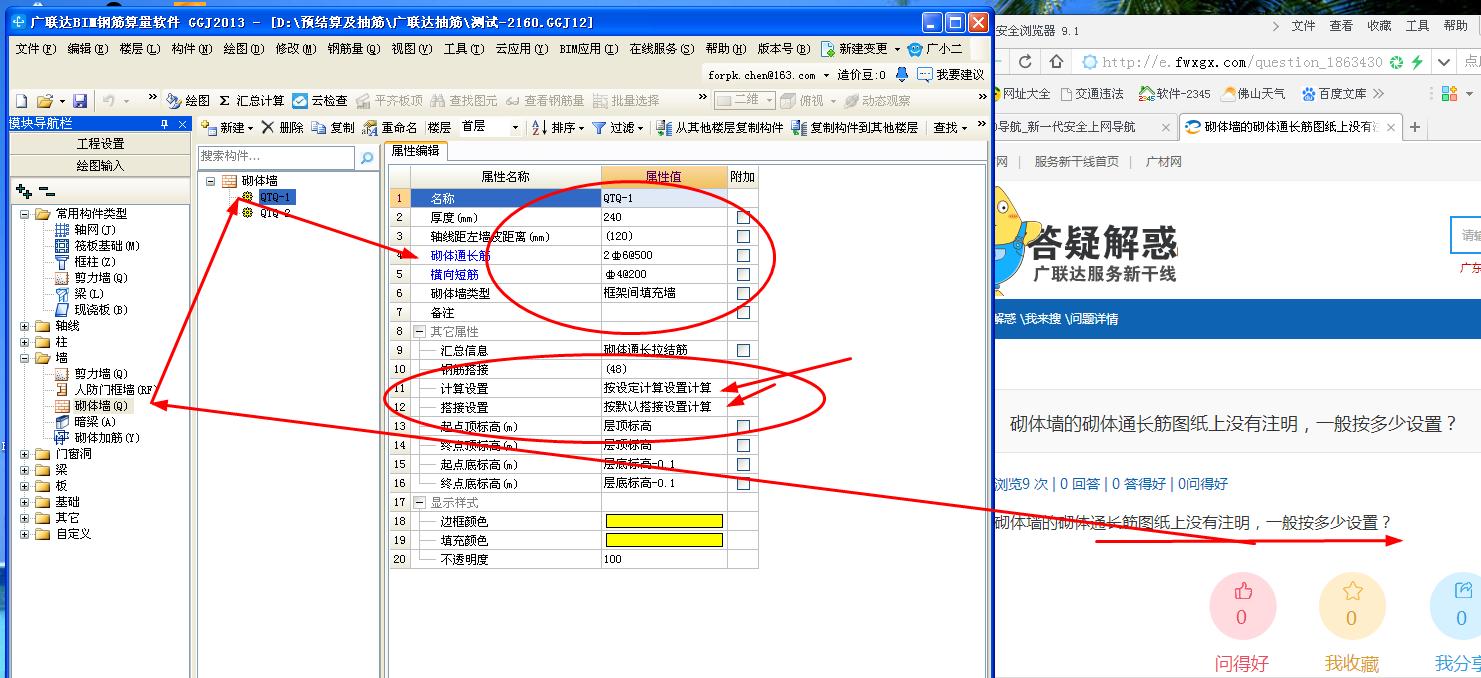Toggle 附加 checkbox for 砌体墙类型 row
The image size is (1481, 678).
[x=743, y=293]
